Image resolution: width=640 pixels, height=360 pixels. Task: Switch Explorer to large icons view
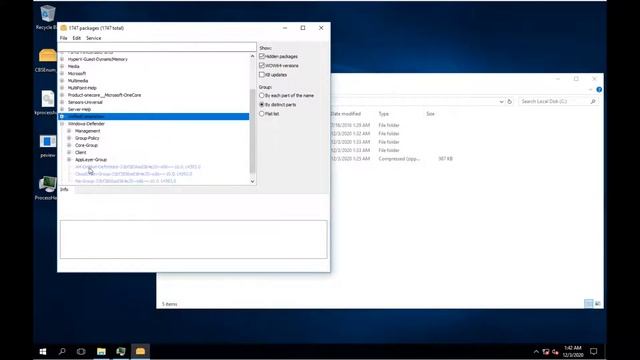[x=598, y=303]
